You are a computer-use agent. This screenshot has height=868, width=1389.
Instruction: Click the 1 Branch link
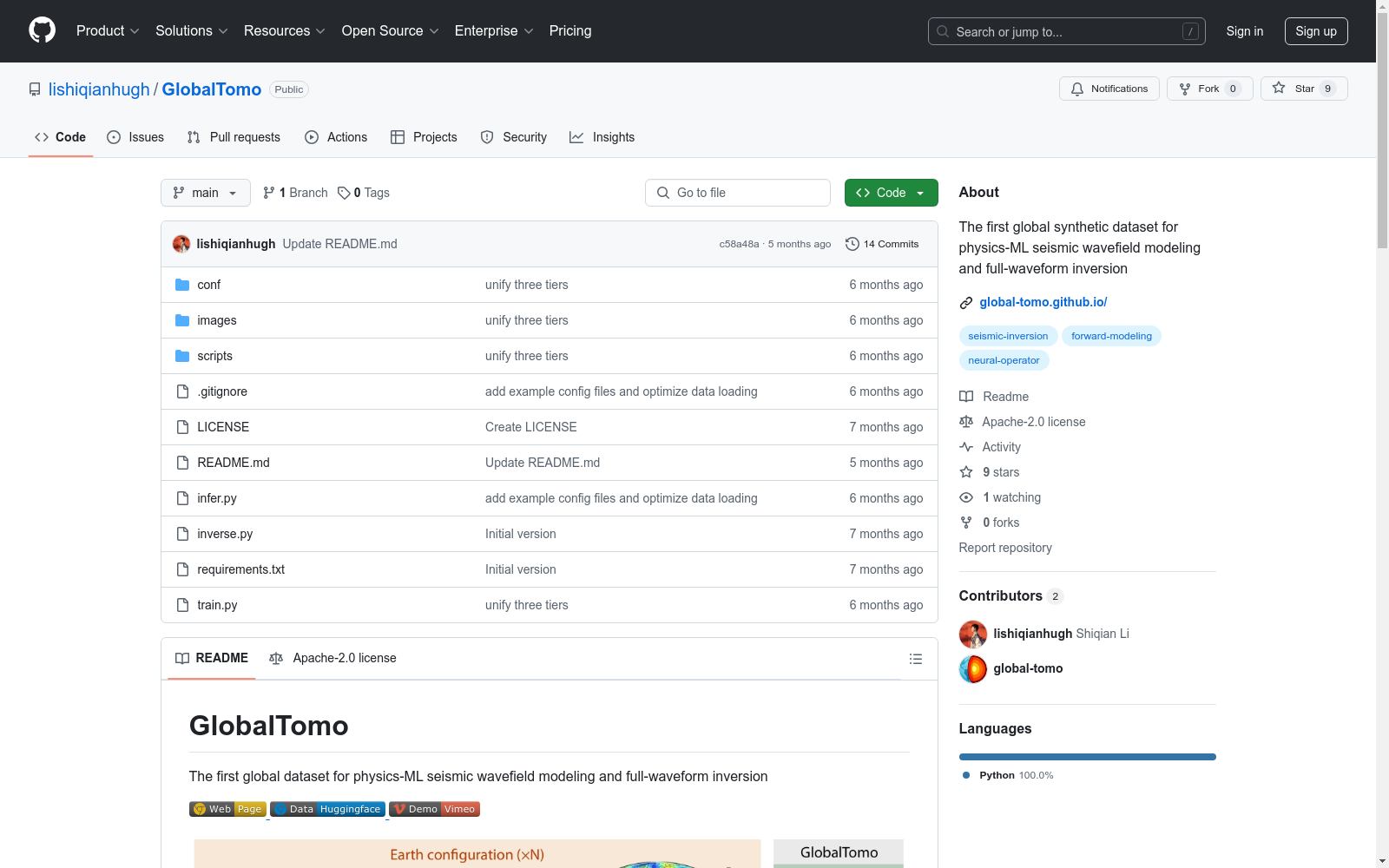pos(295,193)
